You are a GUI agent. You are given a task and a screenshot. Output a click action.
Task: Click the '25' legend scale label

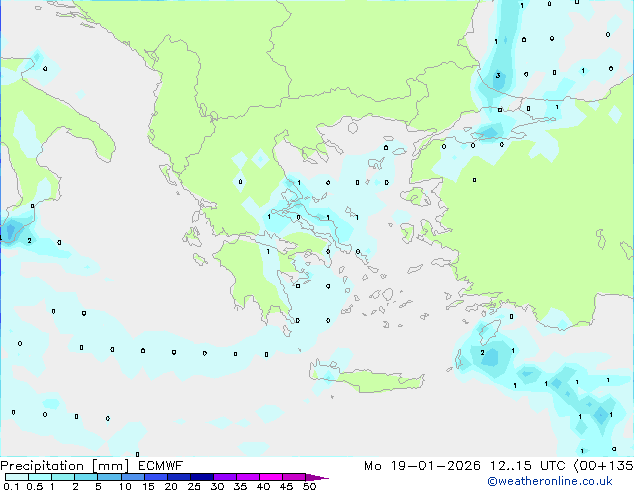tap(194, 486)
